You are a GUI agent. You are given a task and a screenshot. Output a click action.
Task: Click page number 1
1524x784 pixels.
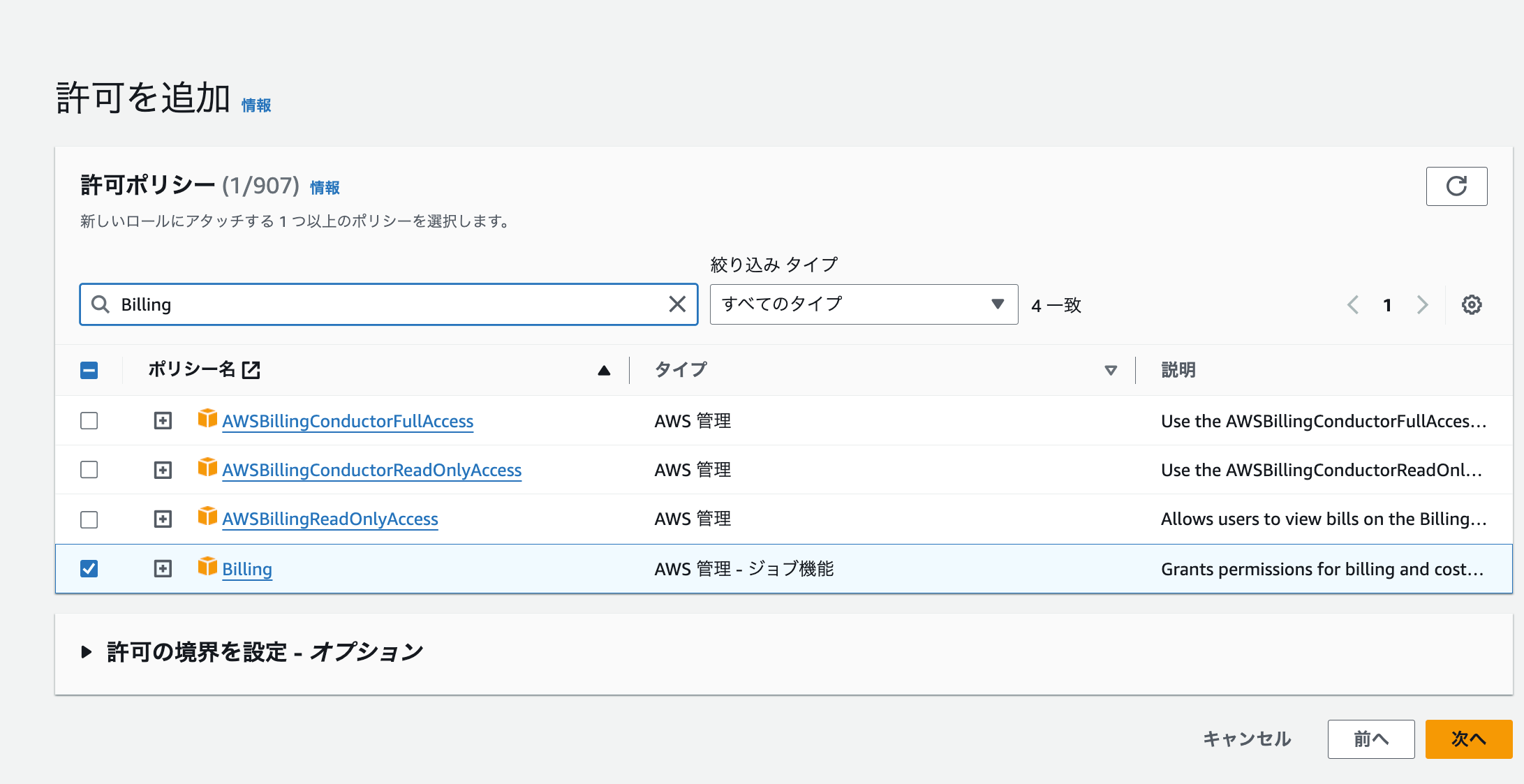point(1387,305)
